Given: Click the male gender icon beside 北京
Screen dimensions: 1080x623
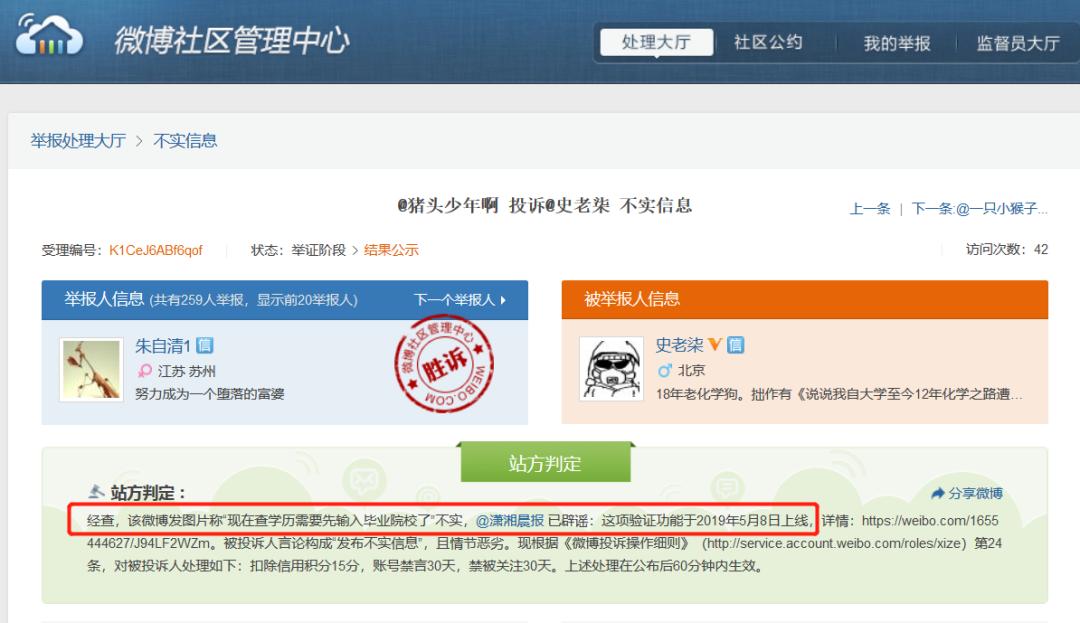Looking at the screenshot, I should coord(664,371).
